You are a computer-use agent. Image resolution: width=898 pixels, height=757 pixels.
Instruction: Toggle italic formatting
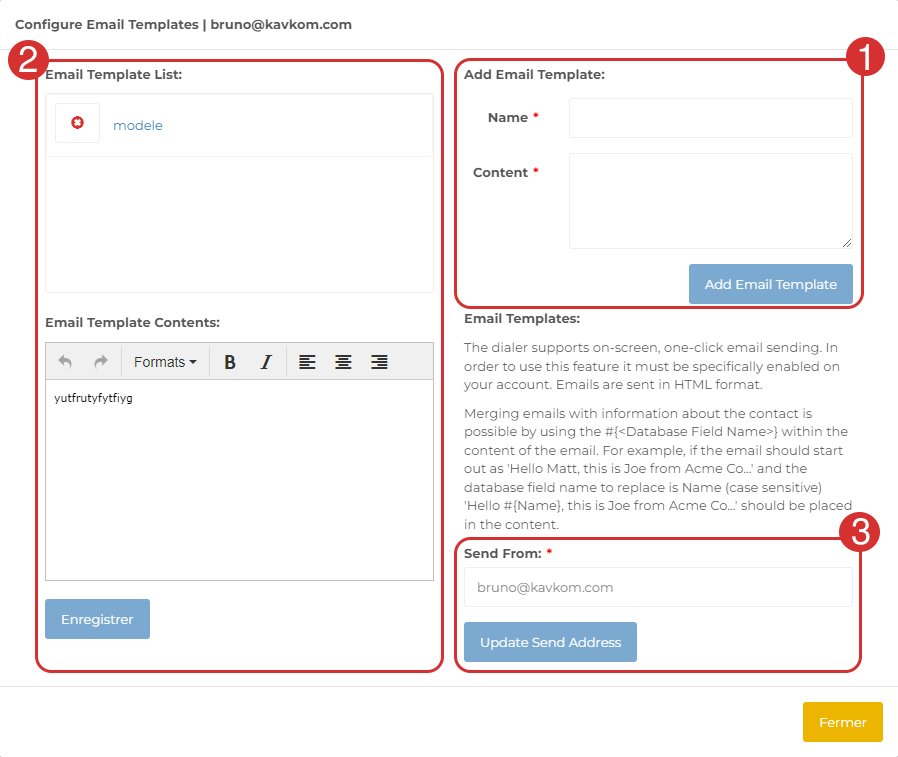pos(266,362)
